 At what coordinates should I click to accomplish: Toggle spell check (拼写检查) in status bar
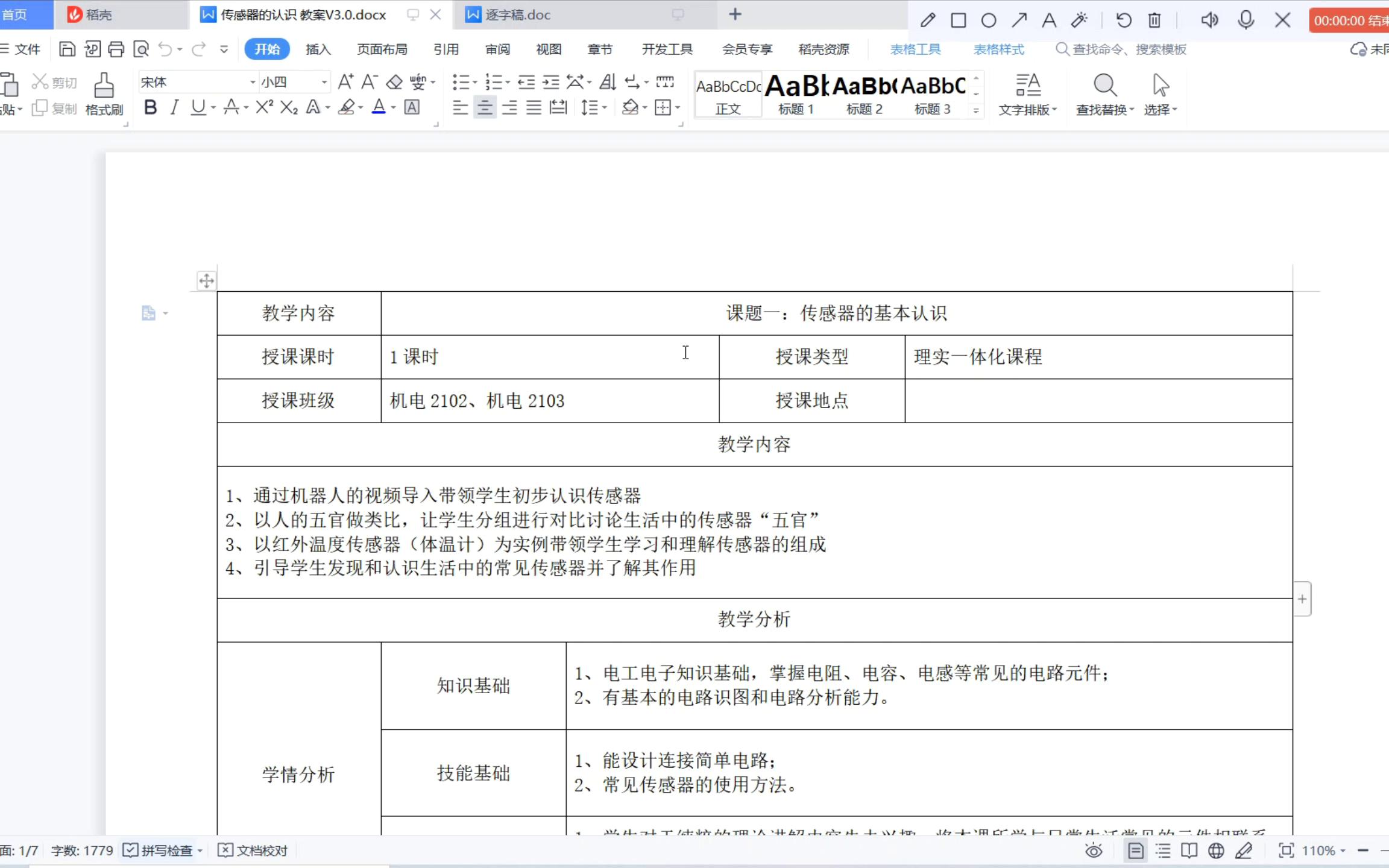pyautogui.click(x=159, y=851)
